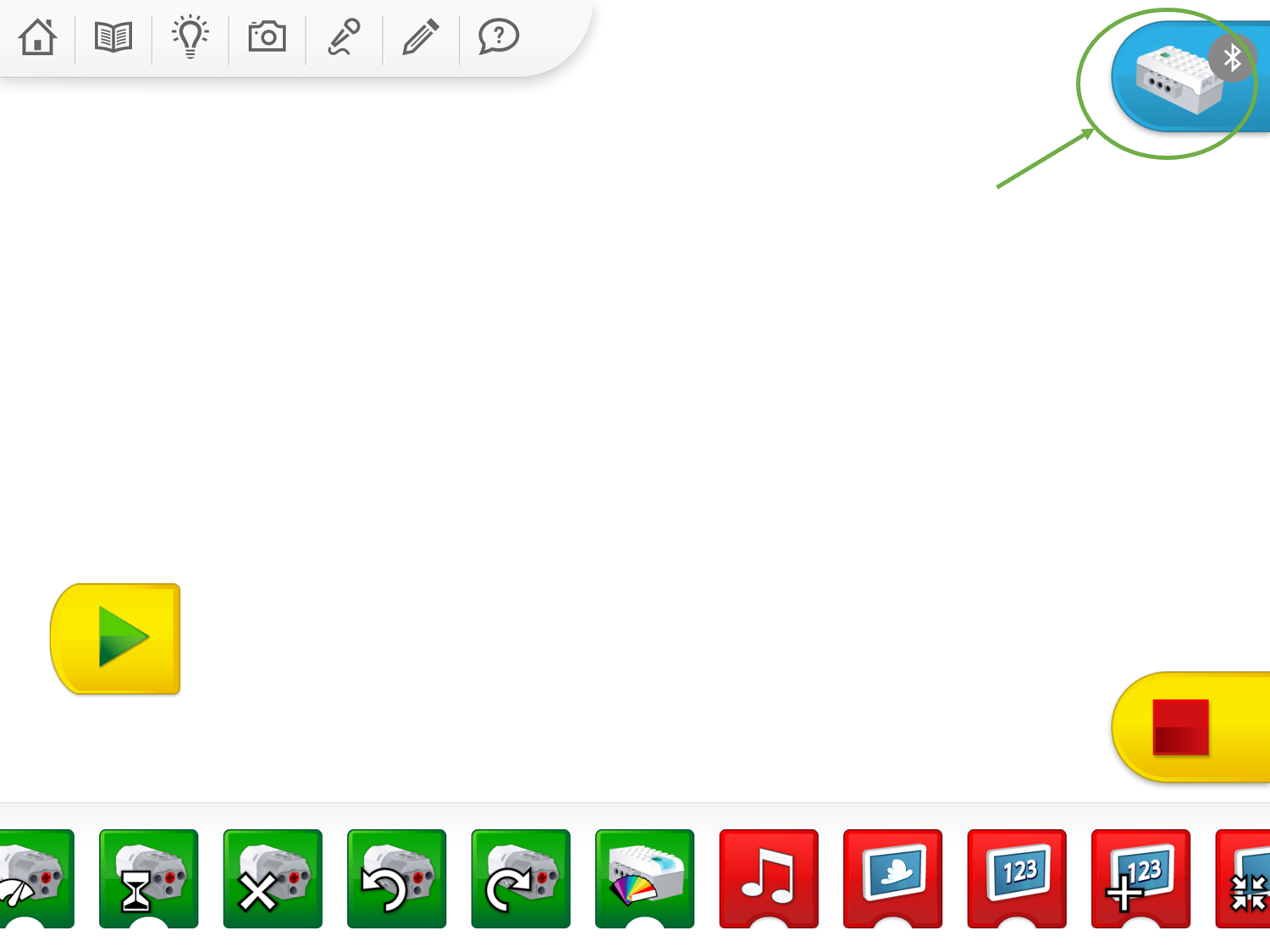Select the display background image block
The width and height of the screenshot is (1270, 952).
coord(892,878)
